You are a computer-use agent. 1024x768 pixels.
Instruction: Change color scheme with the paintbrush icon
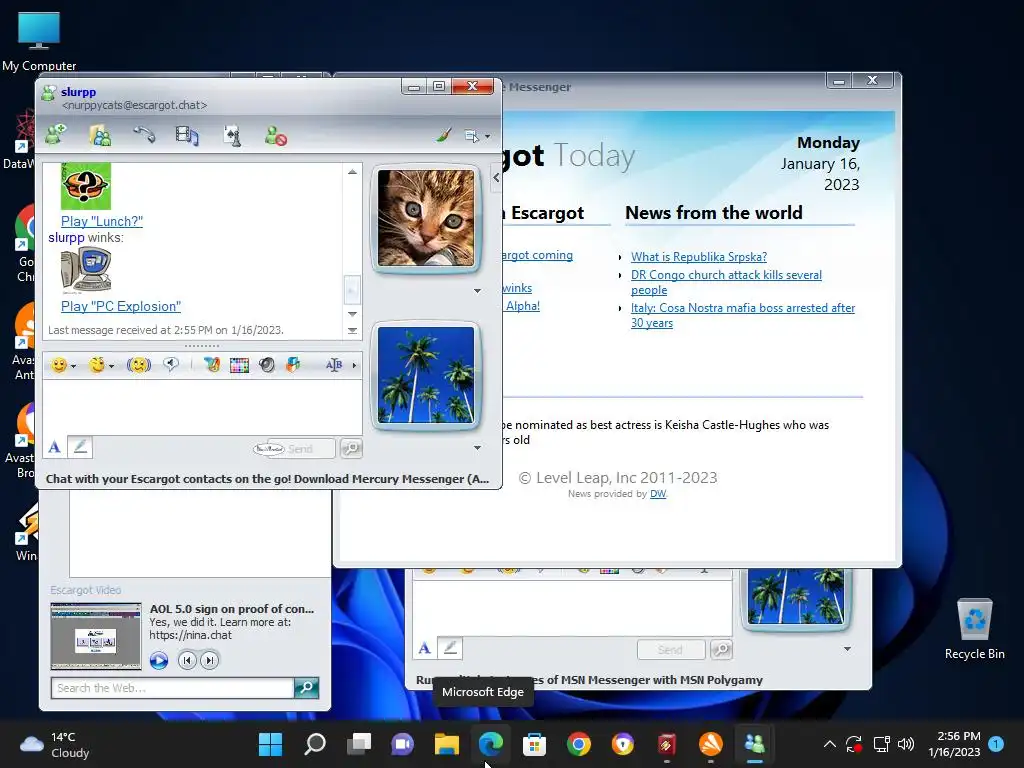pyautogui.click(x=444, y=135)
